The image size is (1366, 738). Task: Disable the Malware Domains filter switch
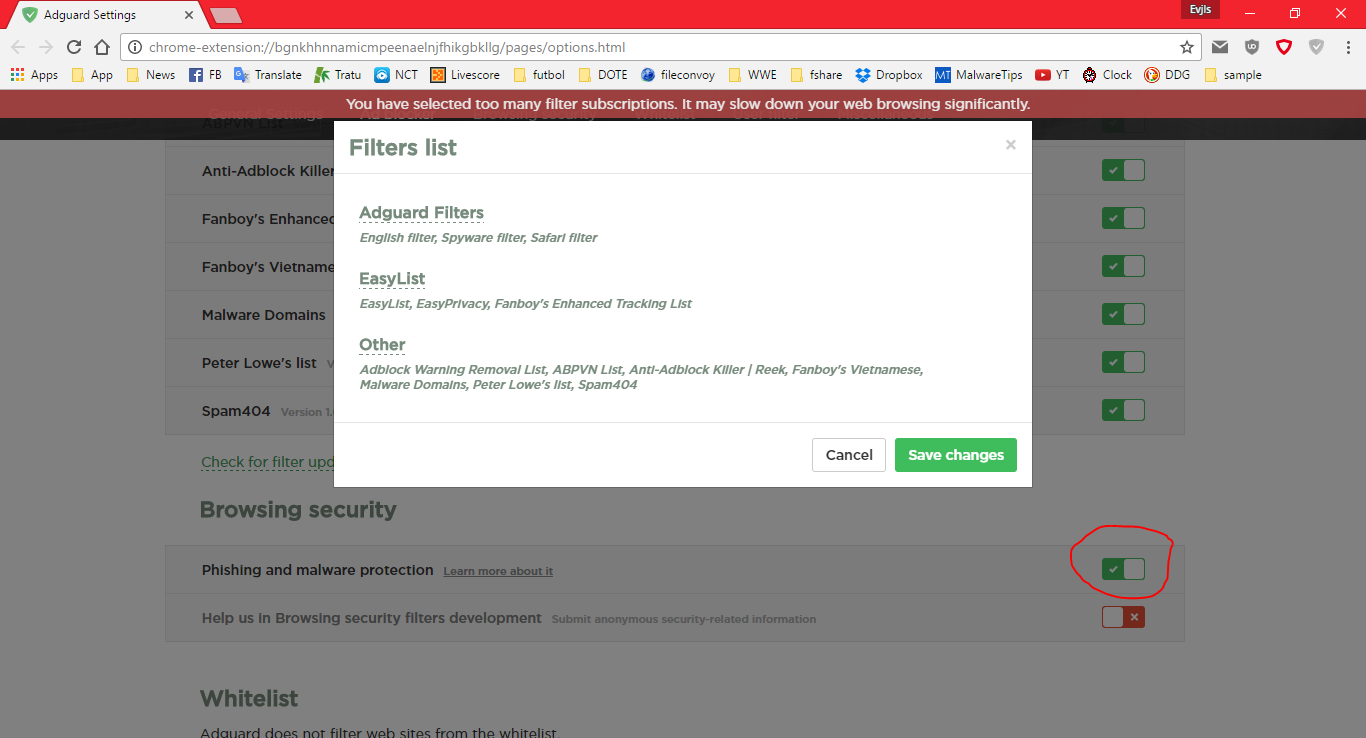pyautogui.click(x=1123, y=314)
